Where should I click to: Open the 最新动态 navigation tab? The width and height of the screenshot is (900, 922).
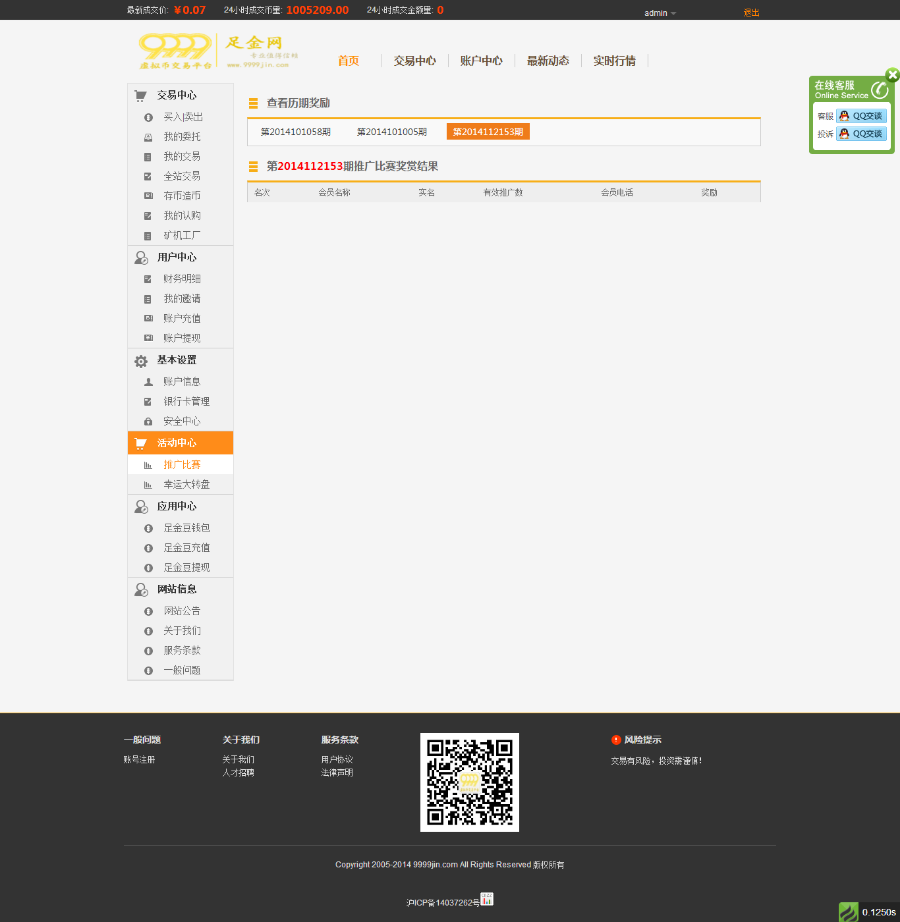(x=547, y=61)
